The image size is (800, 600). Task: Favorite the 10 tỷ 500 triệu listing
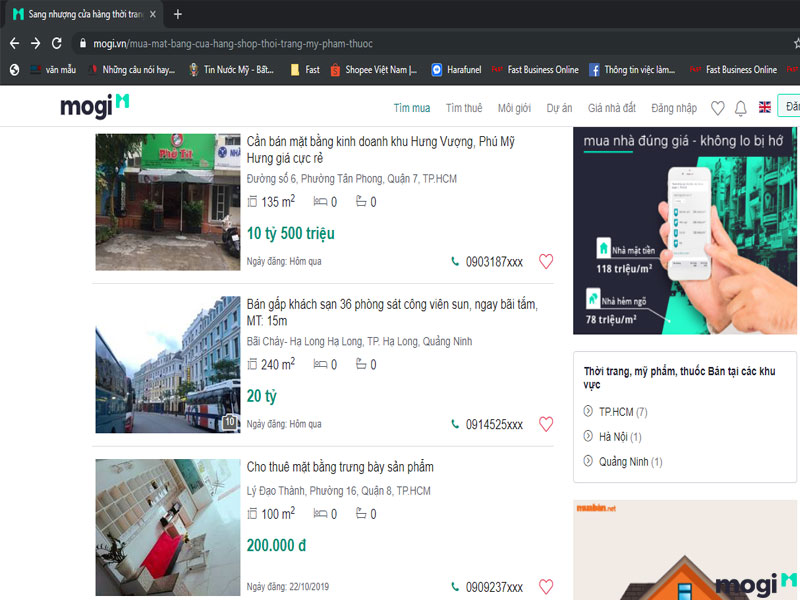tap(546, 261)
